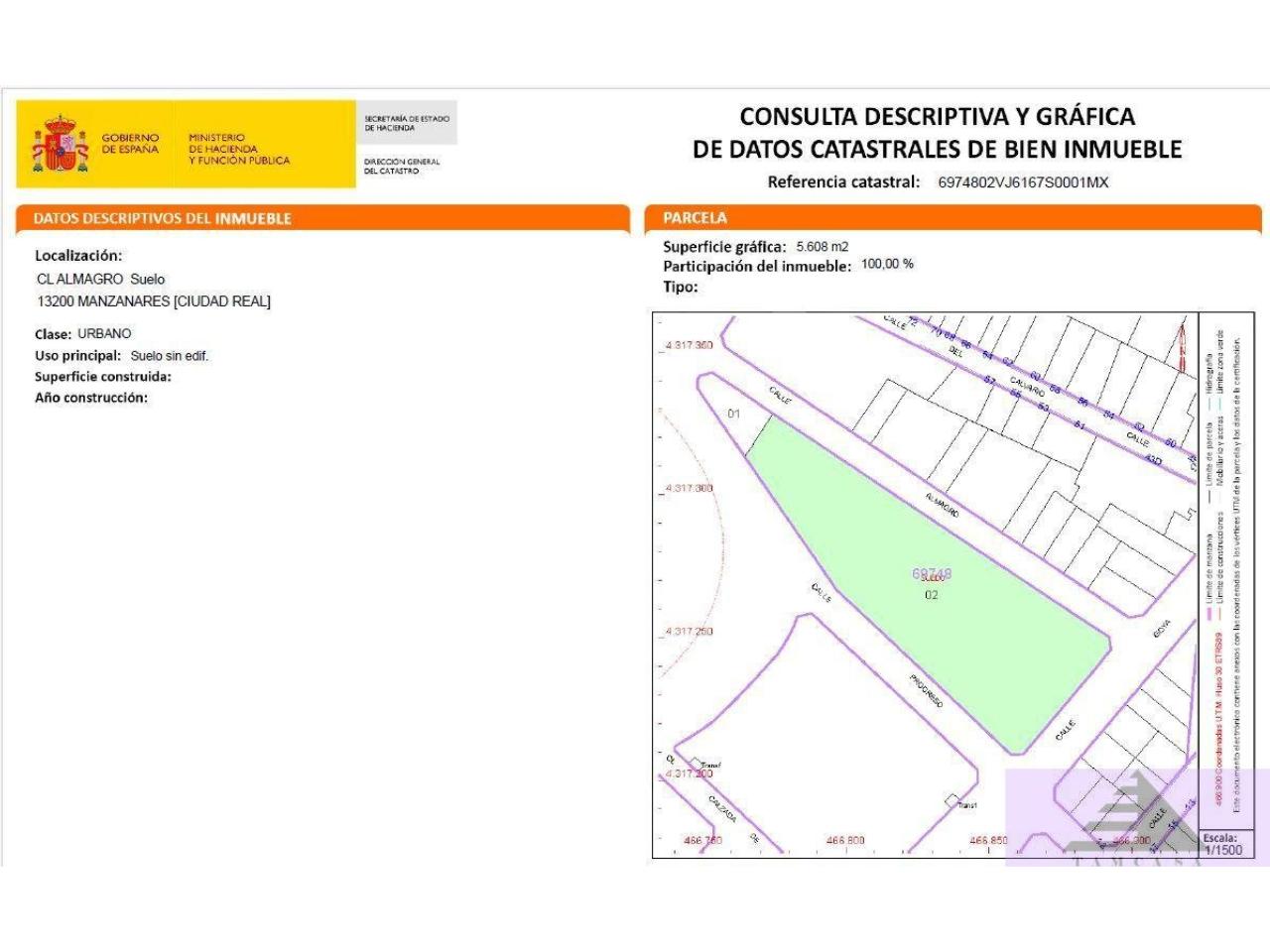Click the 100,00 % participation value

pos(887,265)
